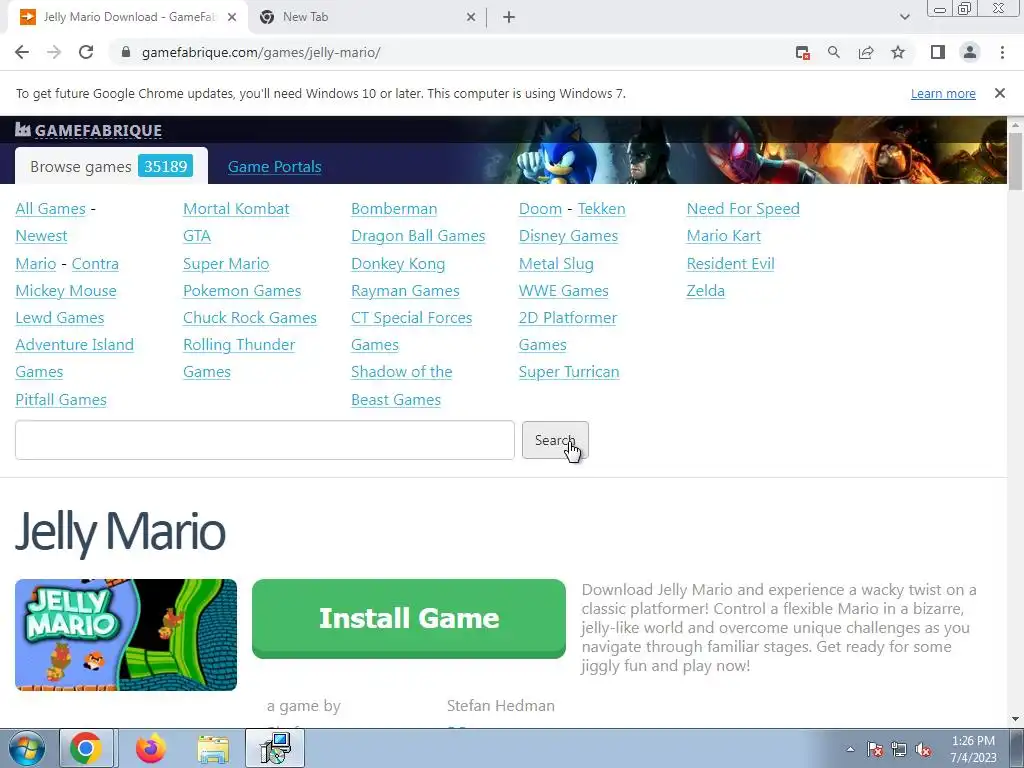
Task: Open a new tab with plus button
Action: (x=509, y=17)
